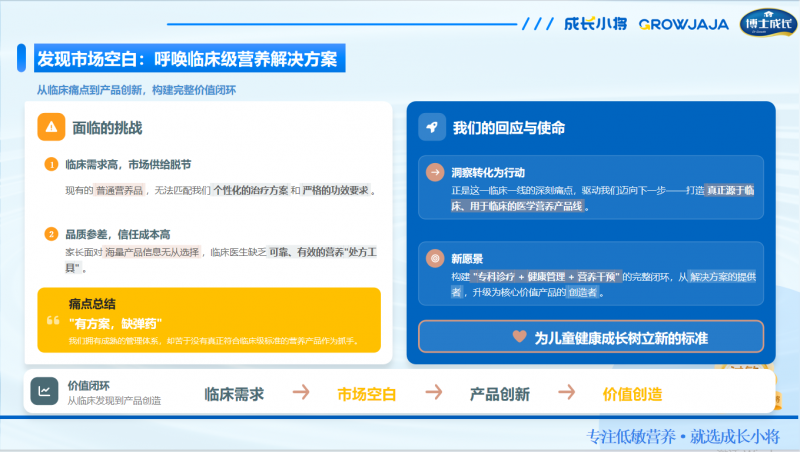Viewport: 800px width, 452px height.
Task: Click the heart icon in the bottom banner
Action: [519, 337]
